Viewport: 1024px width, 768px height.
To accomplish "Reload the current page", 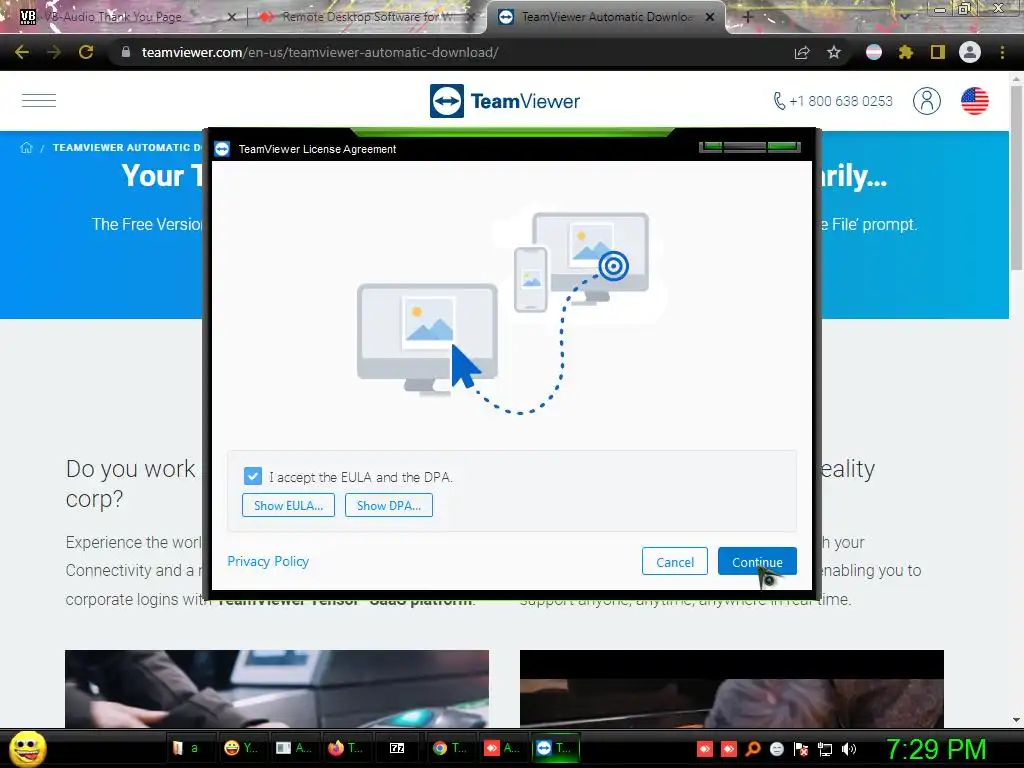I will 86,52.
